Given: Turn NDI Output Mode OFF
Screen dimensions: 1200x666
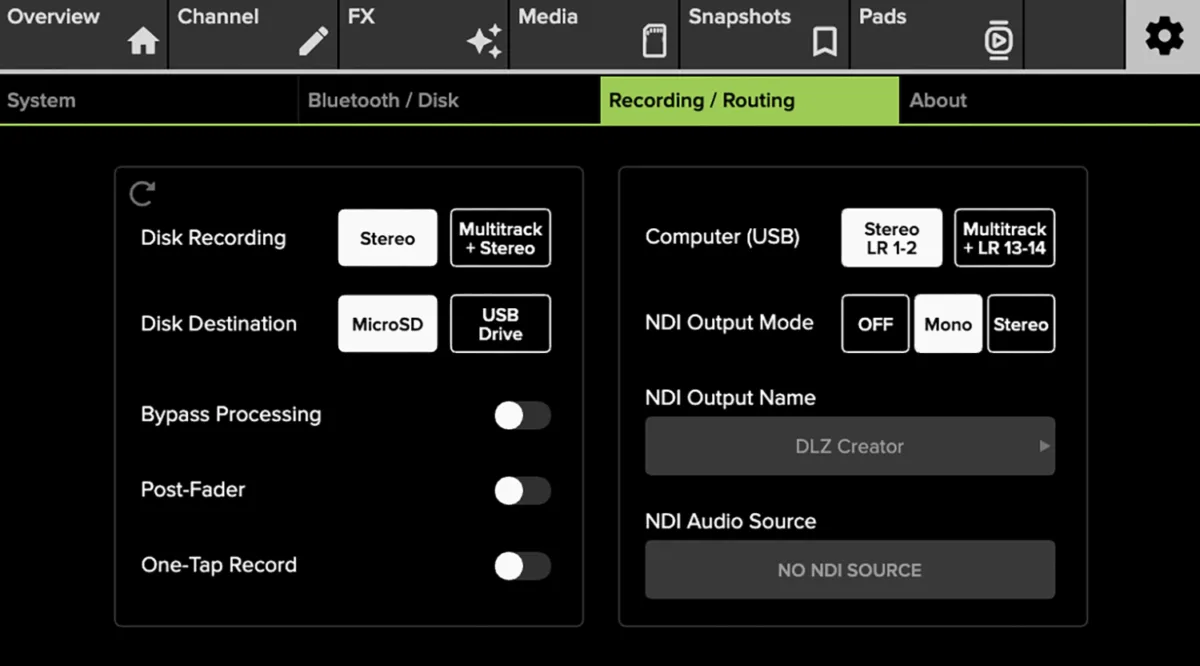Looking at the screenshot, I should click(x=875, y=324).
